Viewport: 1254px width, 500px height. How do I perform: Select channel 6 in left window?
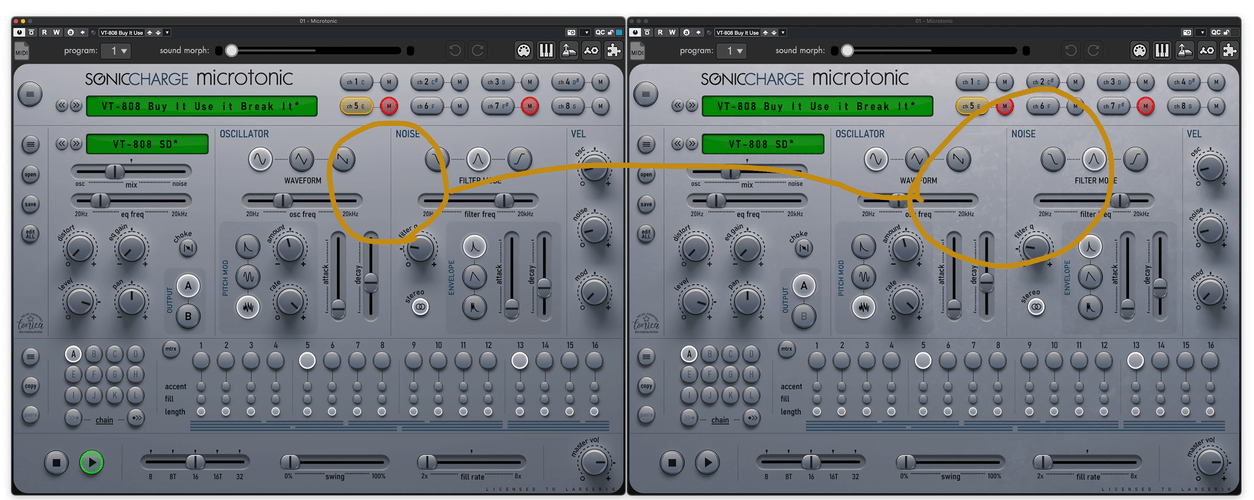[425, 105]
